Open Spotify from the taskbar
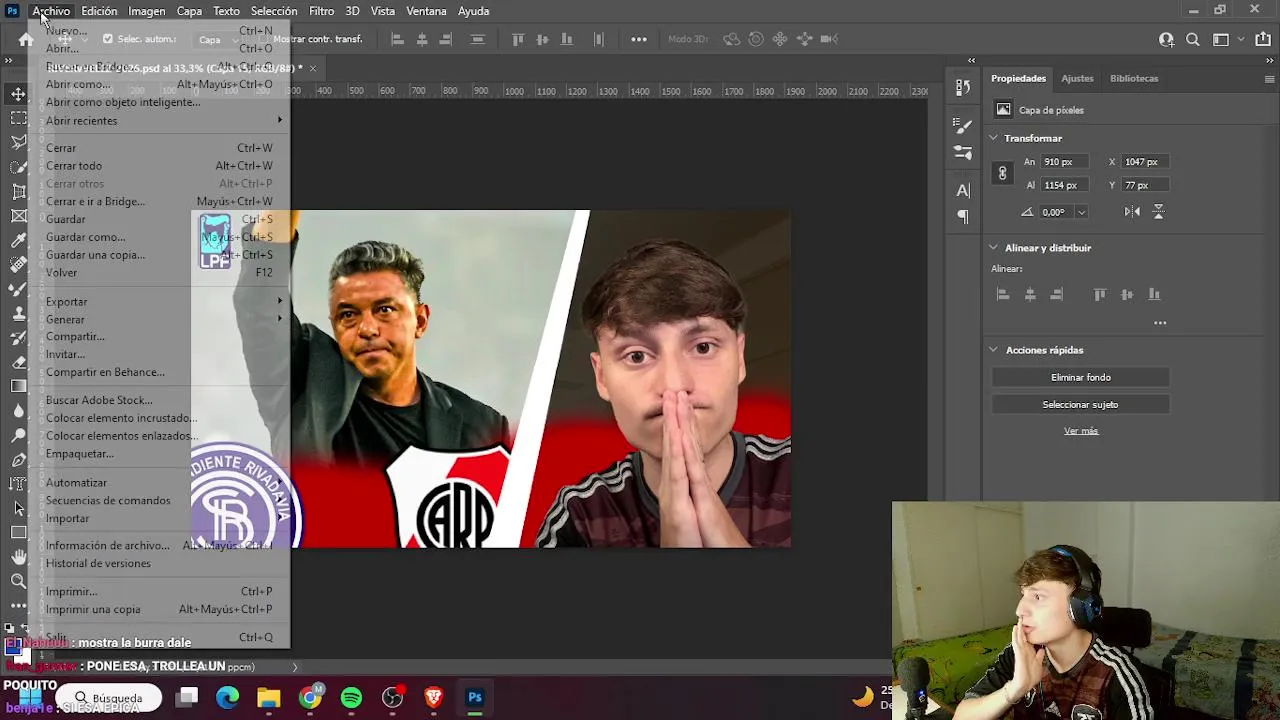 (x=351, y=697)
